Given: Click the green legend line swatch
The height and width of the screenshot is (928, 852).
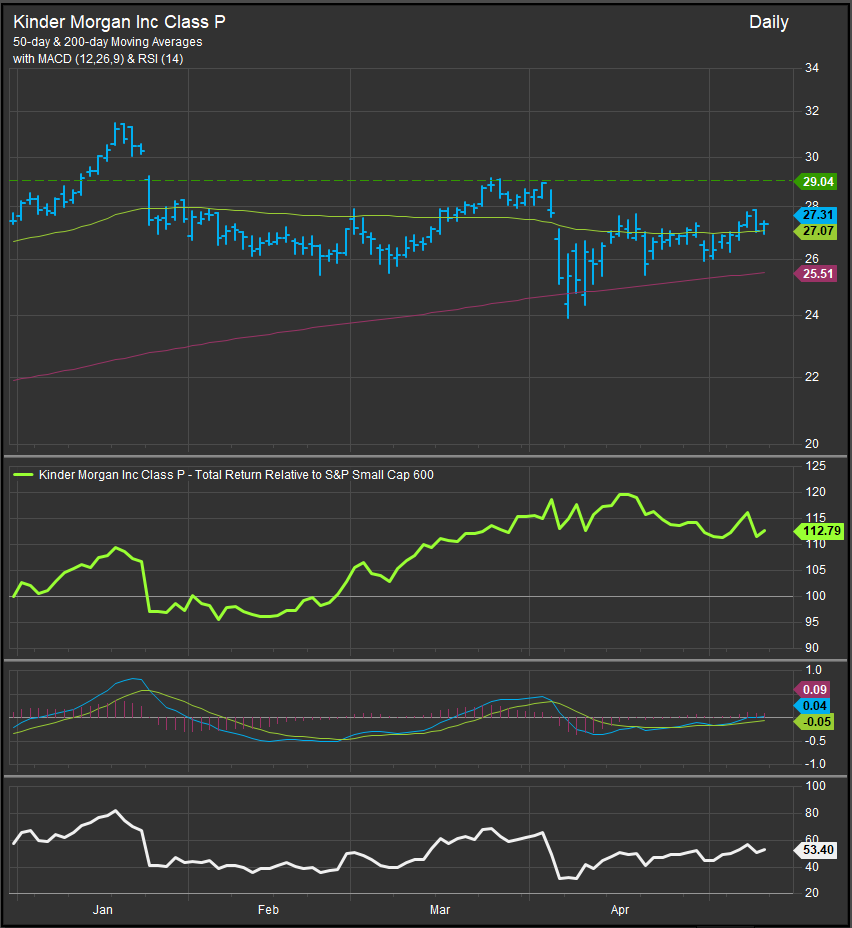Looking at the screenshot, I should (x=23, y=475).
